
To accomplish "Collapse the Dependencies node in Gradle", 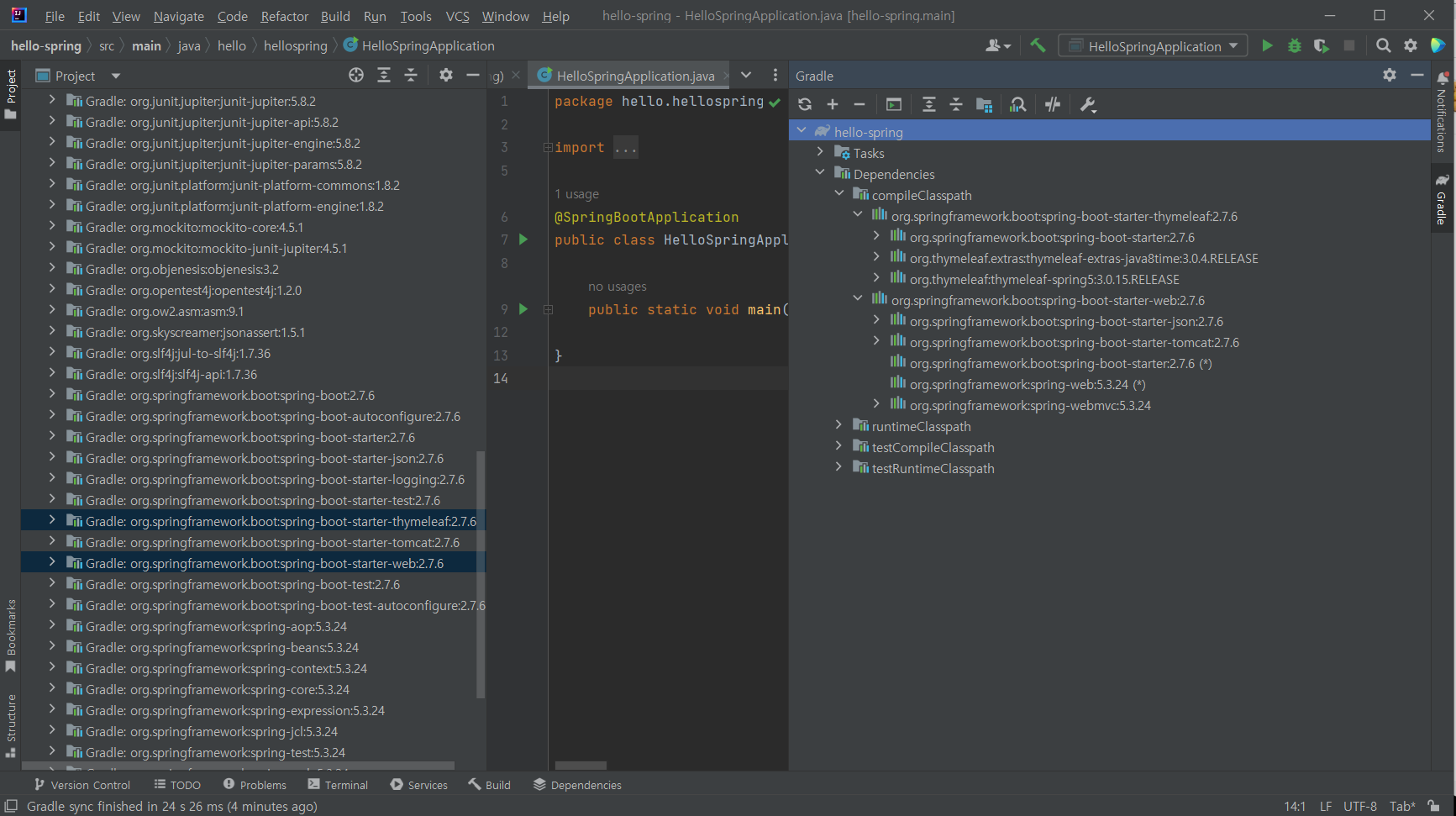I will click(820, 173).
